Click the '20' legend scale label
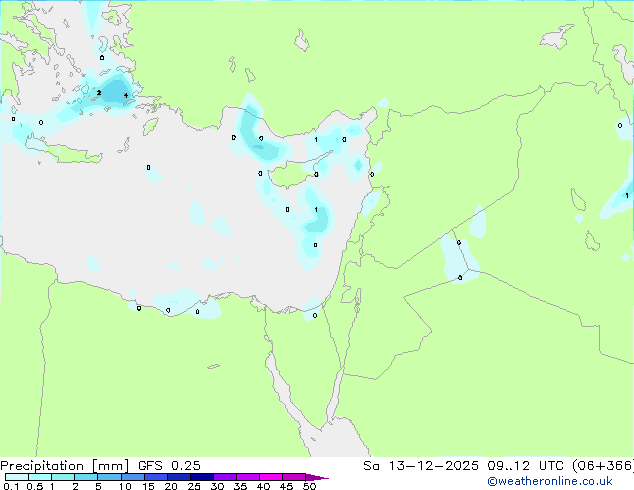 (x=171, y=486)
